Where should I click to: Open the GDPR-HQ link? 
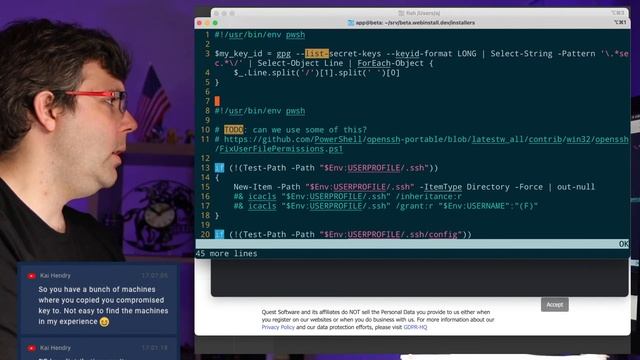[415, 327]
